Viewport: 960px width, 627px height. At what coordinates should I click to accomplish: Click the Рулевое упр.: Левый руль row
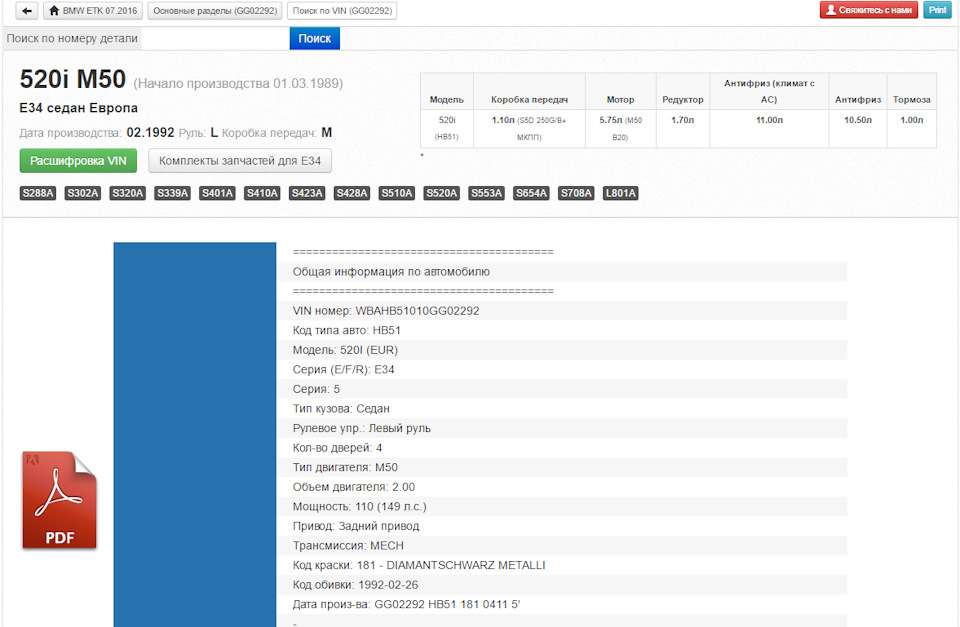click(x=562, y=428)
